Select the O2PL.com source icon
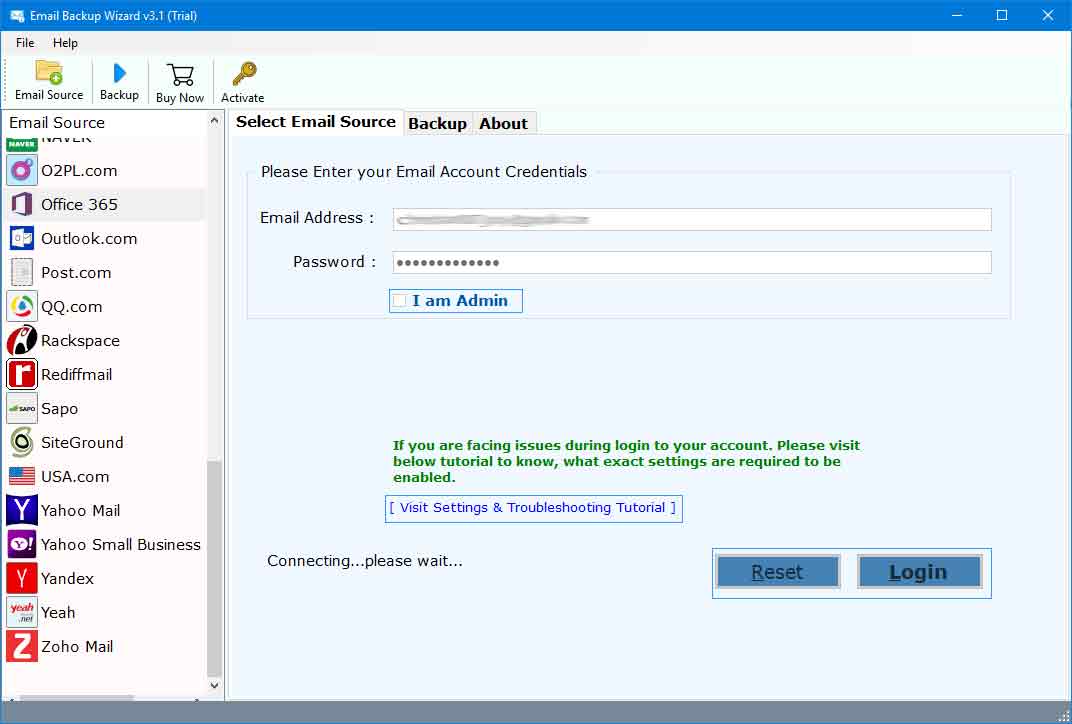The image size is (1072, 724). (22, 170)
